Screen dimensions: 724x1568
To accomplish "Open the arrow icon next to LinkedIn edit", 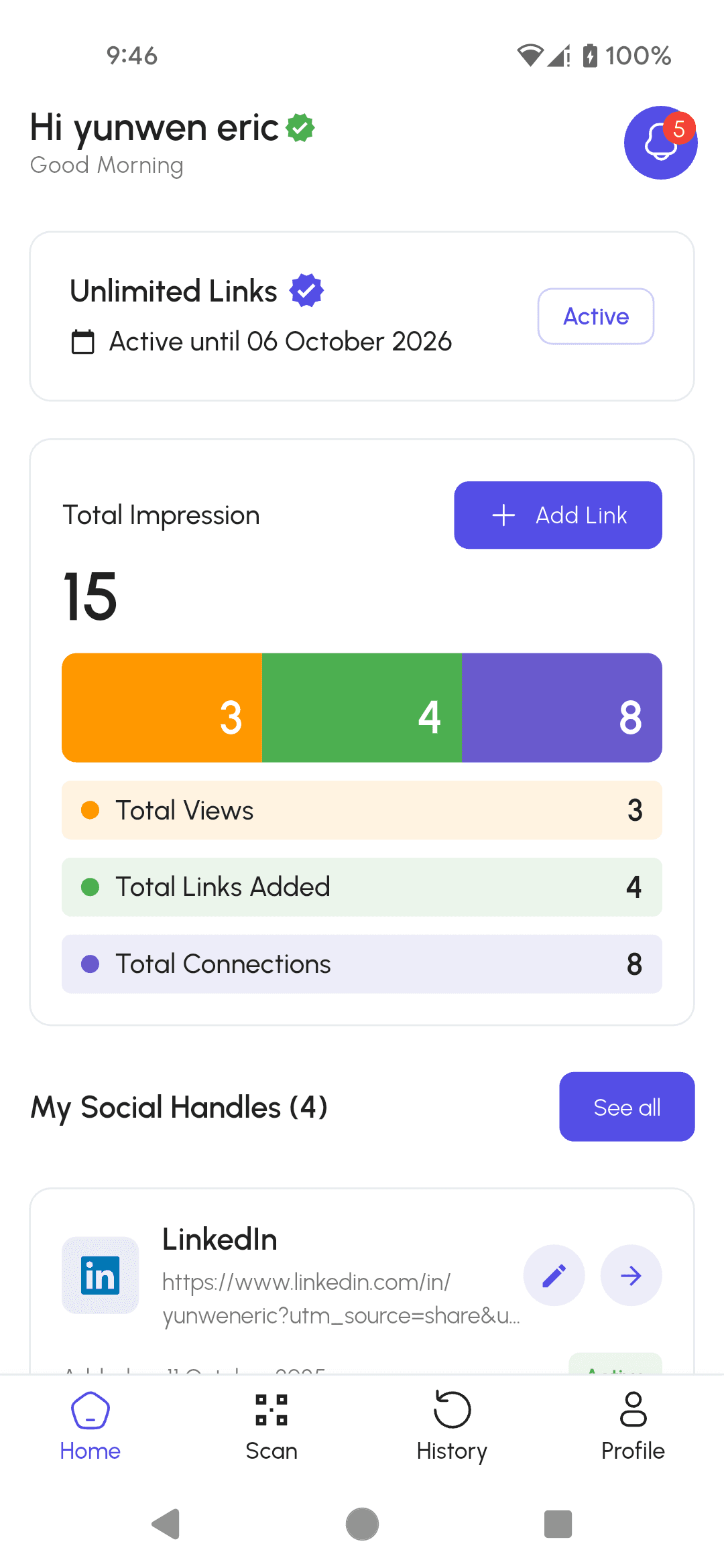I will (x=631, y=1275).
